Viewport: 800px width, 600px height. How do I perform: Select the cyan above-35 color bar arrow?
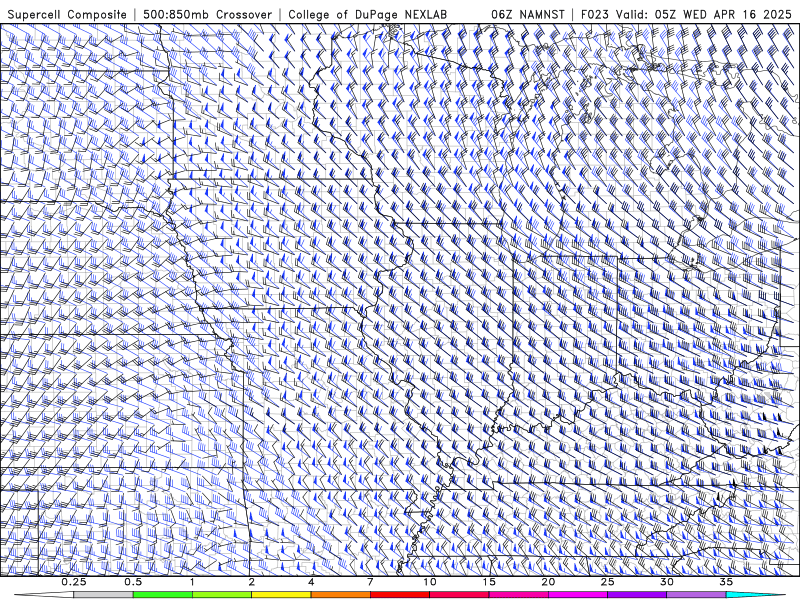pos(755,595)
